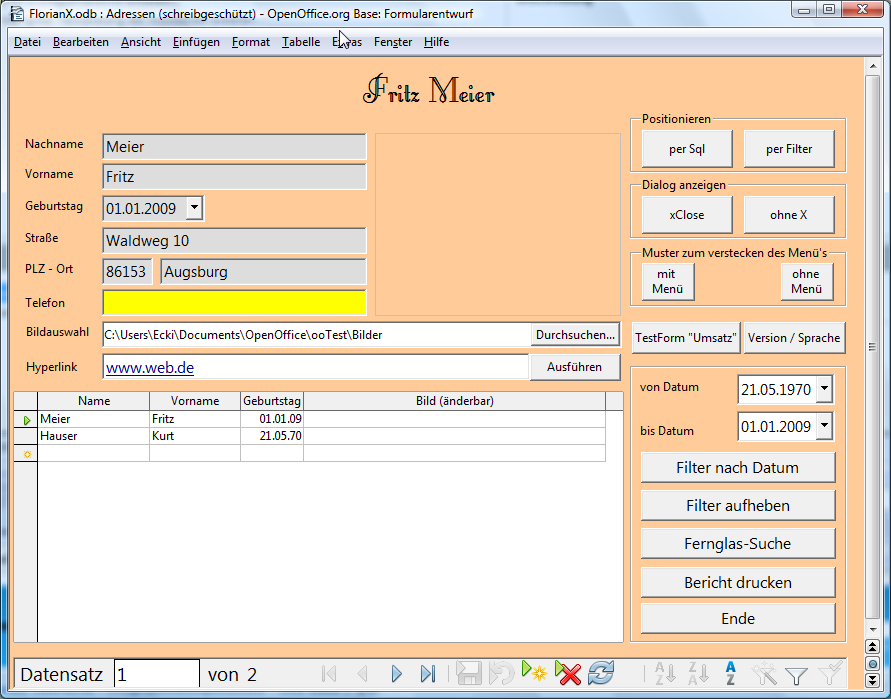Image resolution: width=891 pixels, height=699 pixels.
Task: Click the previous page double-arrow below scrollbar
Action: (x=872, y=647)
